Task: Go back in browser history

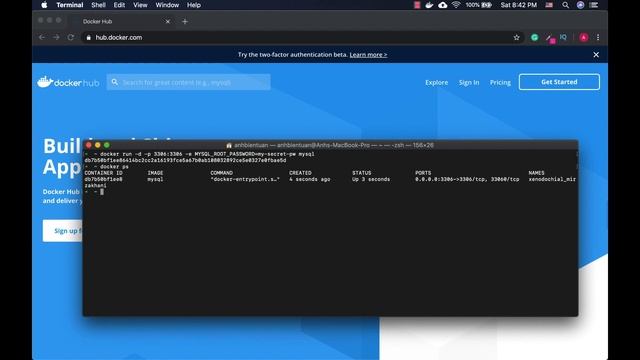Action: [42, 37]
